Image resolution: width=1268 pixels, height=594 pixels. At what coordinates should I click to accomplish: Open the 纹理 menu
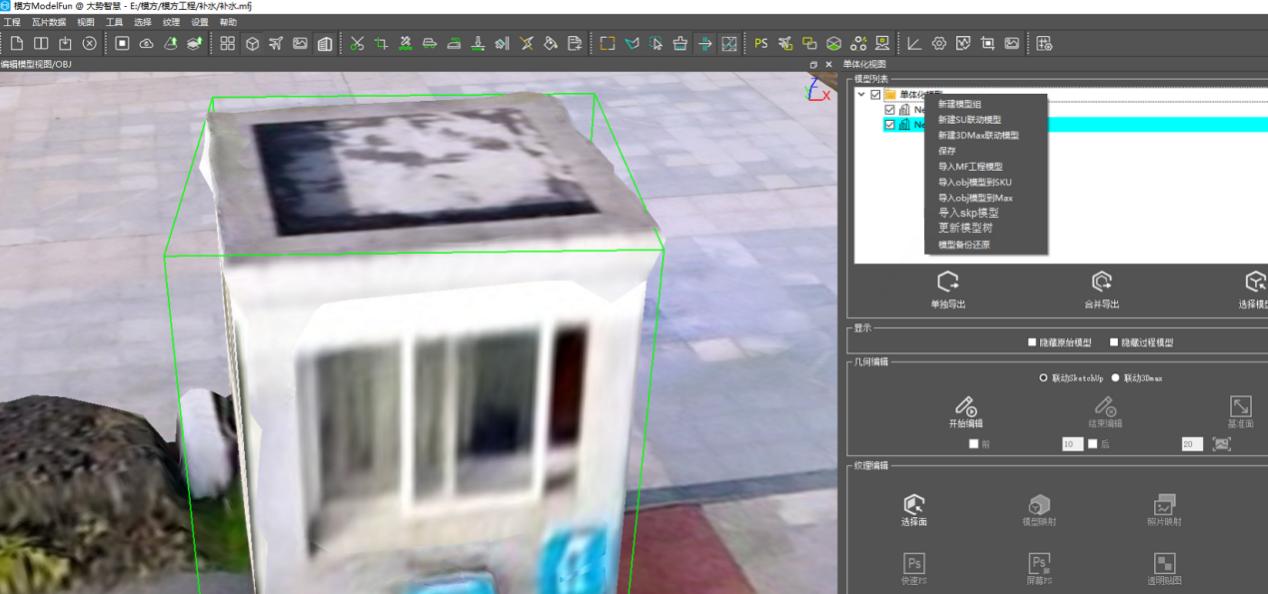pyautogui.click(x=171, y=22)
